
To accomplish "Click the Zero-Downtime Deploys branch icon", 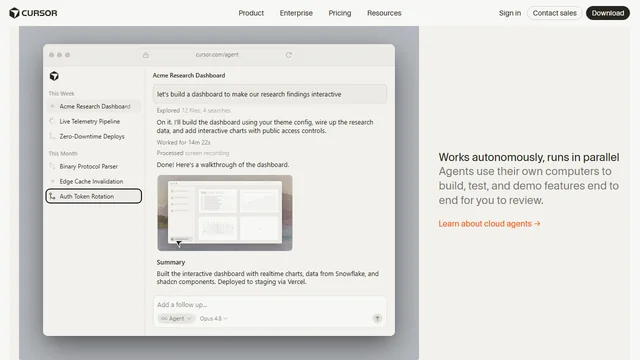I will pyautogui.click(x=52, y=136).
